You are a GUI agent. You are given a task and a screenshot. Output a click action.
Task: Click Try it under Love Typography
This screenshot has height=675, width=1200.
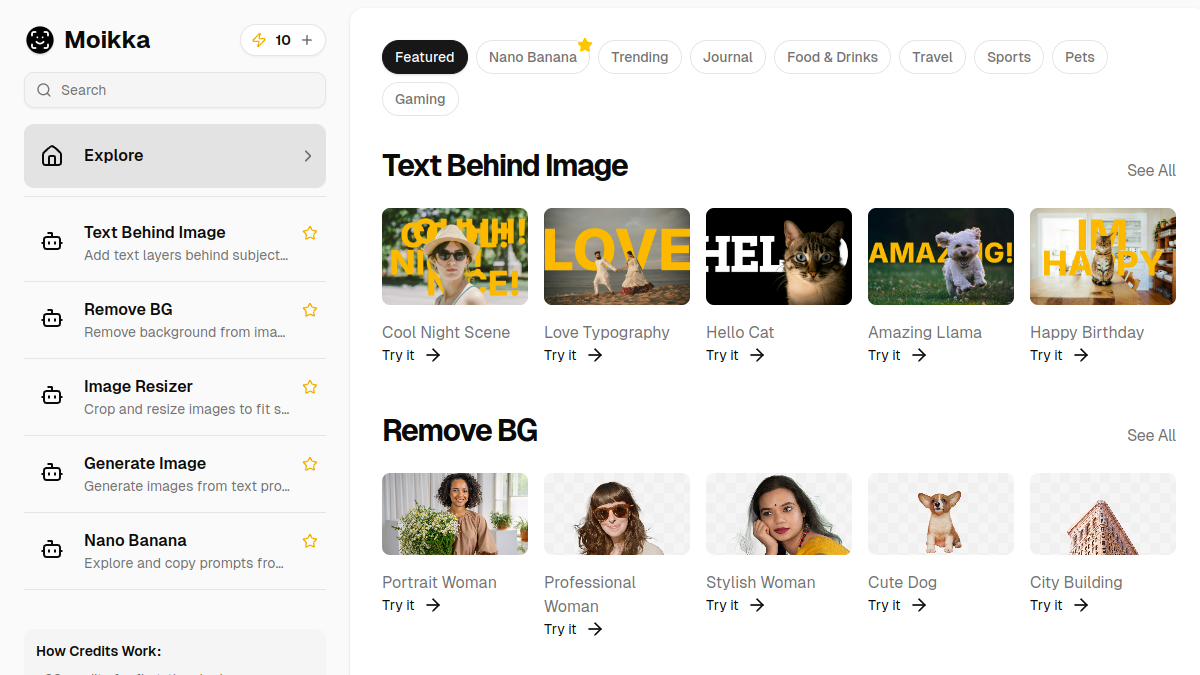click(560, 355)
